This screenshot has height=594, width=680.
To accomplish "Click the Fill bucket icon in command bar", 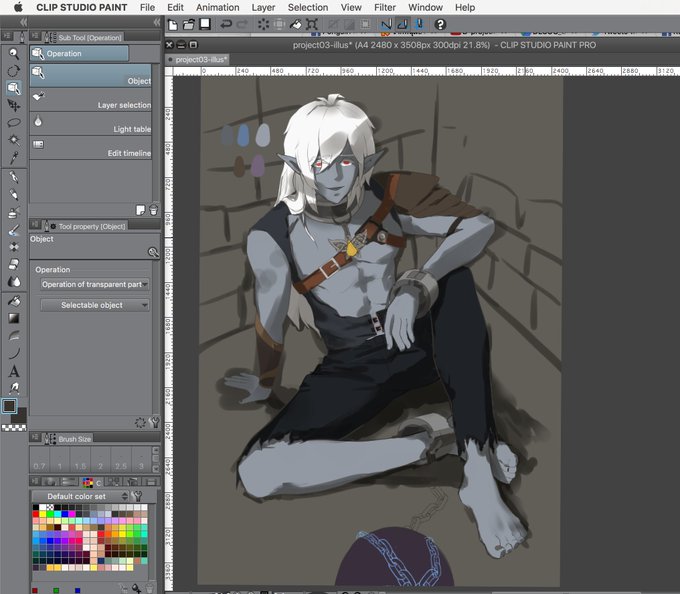I will pos(296,24).
